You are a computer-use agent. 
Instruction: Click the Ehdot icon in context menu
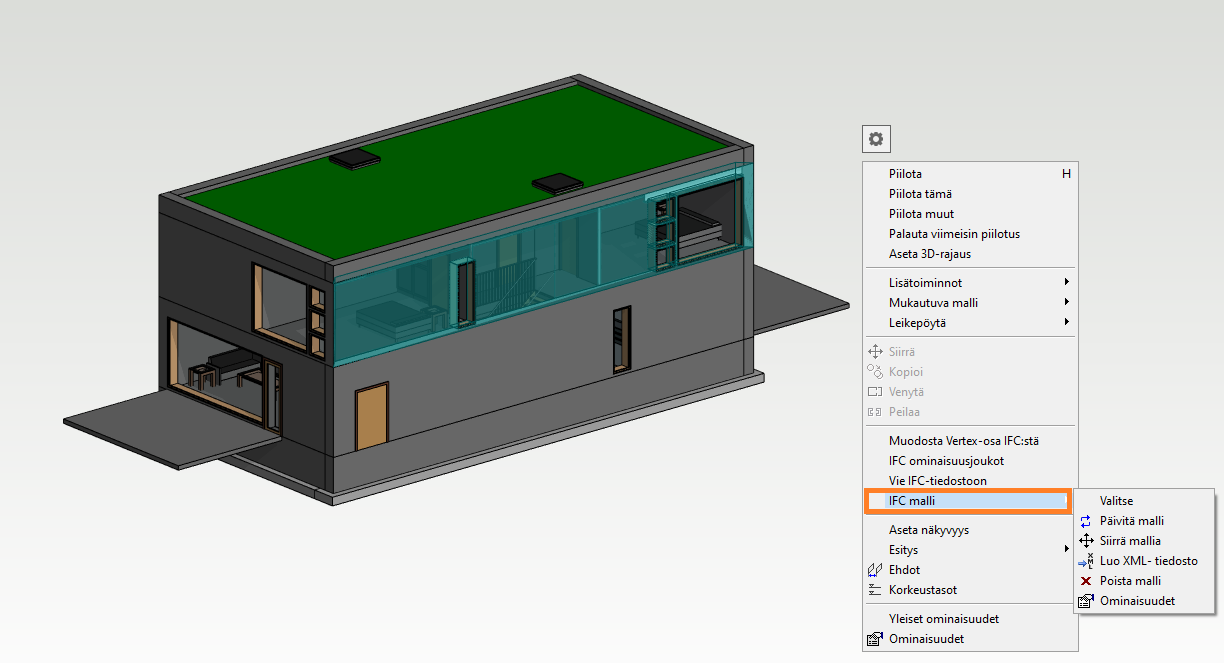point(874,570)
